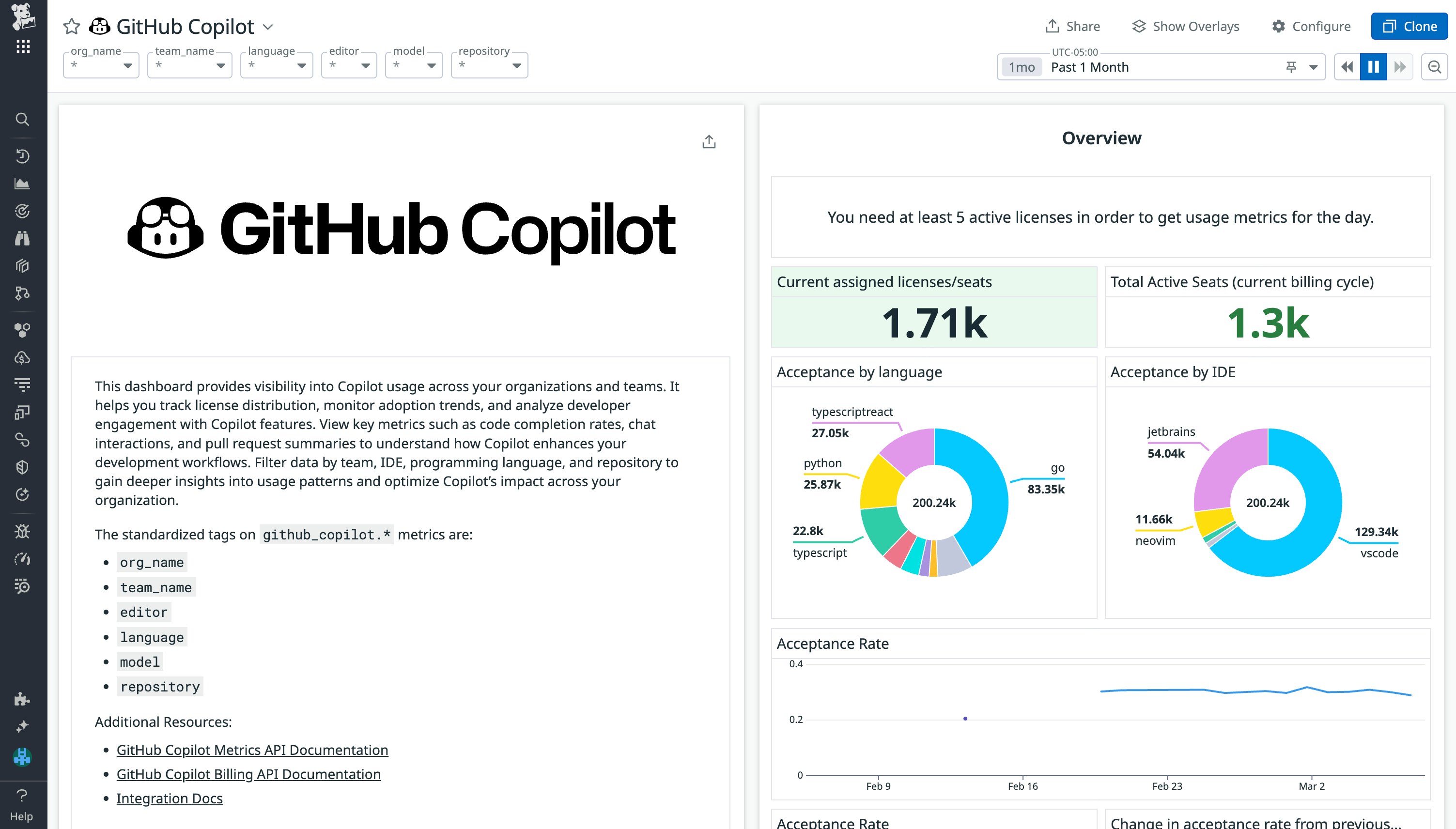1456x829 pixels.
Task: Select the Watchdog binoculars icon
Action: tap(23, 238)
